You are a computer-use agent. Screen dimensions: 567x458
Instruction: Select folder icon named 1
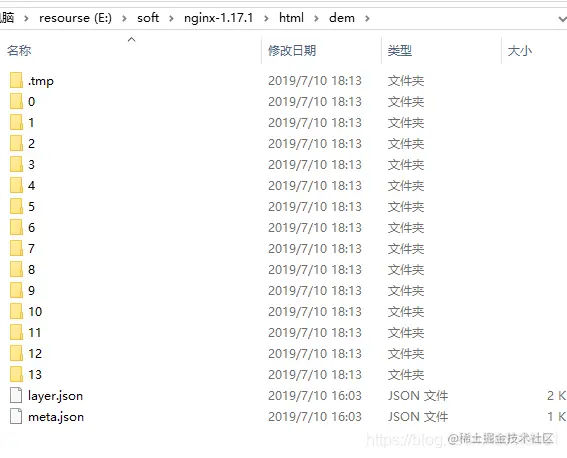point(16,122)
